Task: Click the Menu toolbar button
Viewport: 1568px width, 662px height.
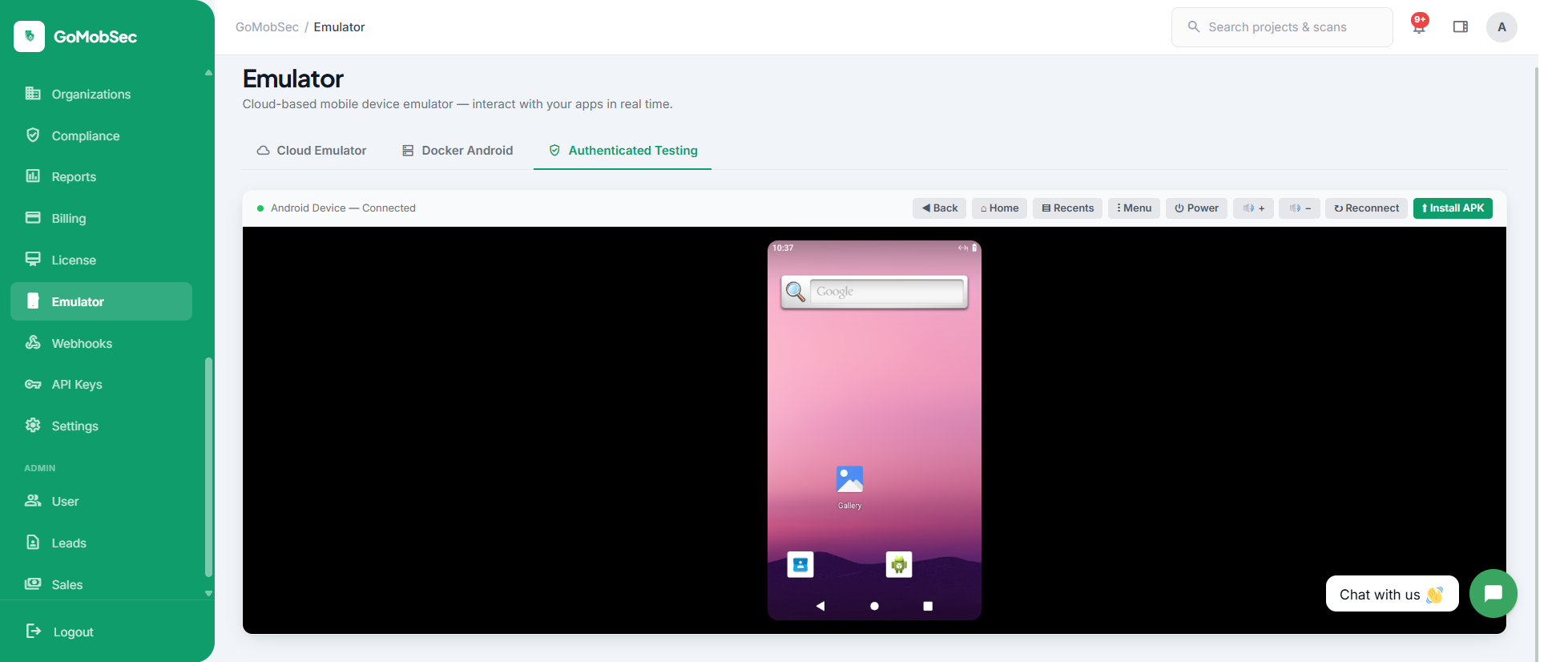Action: point(1135,208)
